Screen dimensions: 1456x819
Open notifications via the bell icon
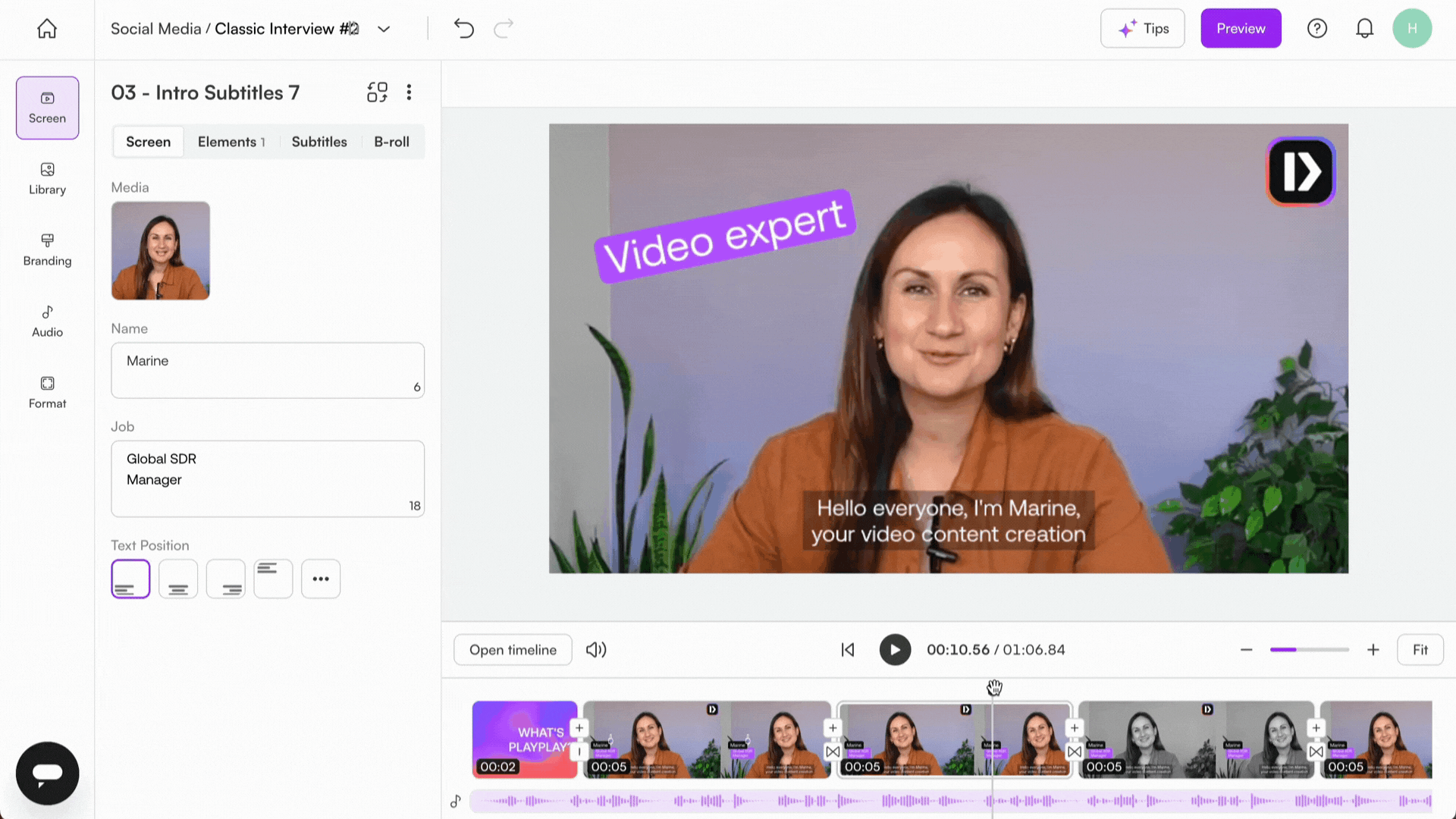1364,28
